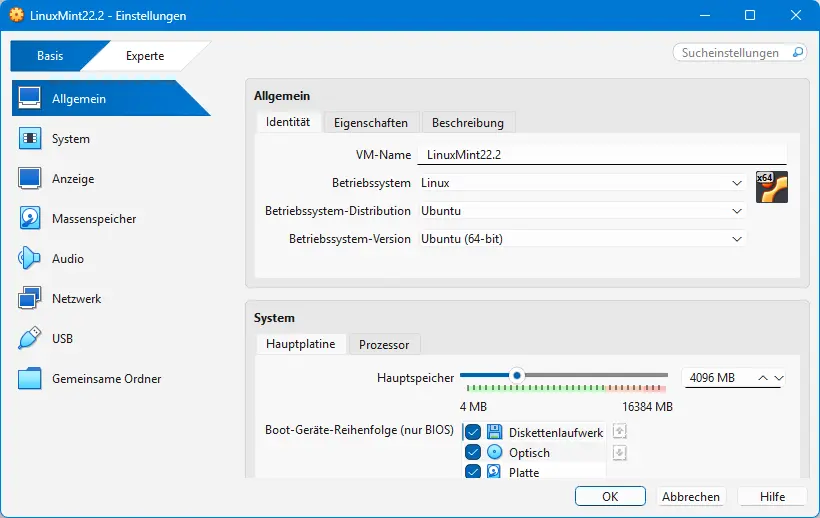This screenshot has width=820, height=518.
Task: Select the System chip icon
Action: point(30,139)
